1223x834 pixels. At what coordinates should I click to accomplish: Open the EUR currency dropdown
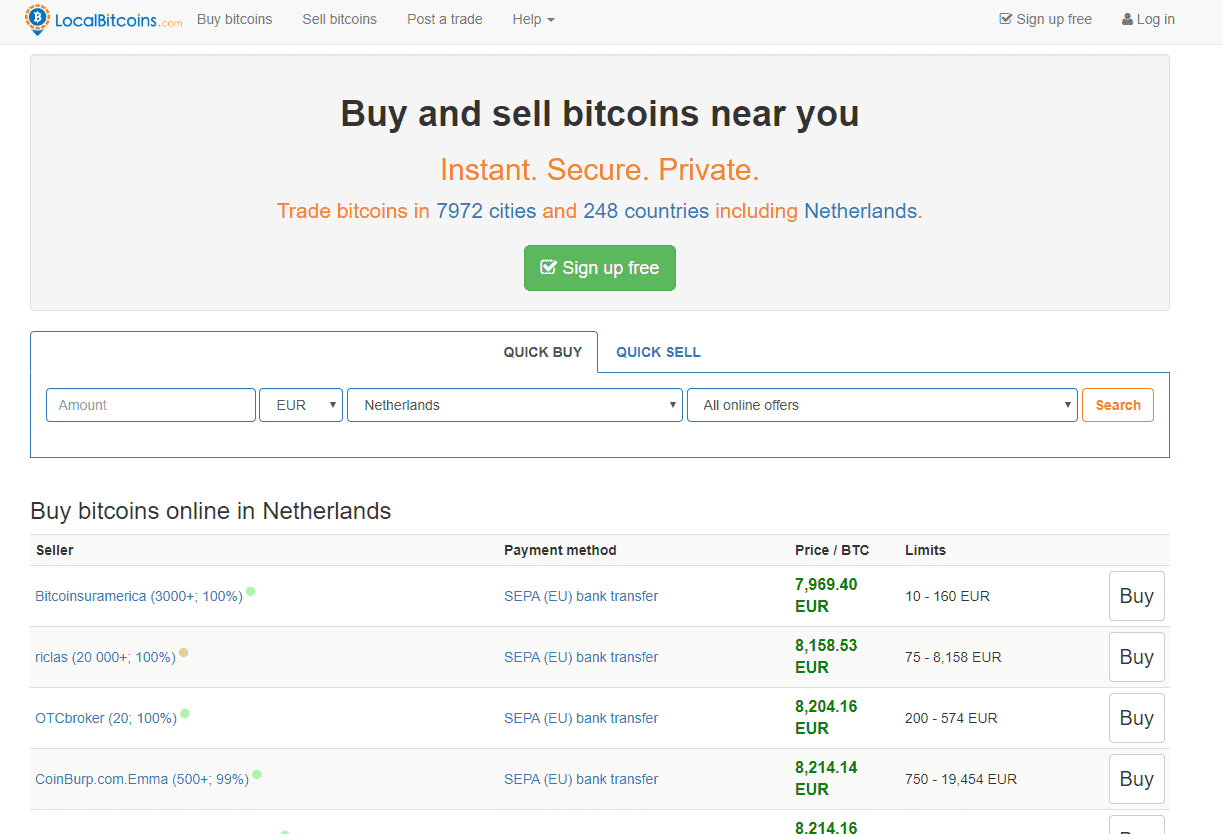click(301, 405)
